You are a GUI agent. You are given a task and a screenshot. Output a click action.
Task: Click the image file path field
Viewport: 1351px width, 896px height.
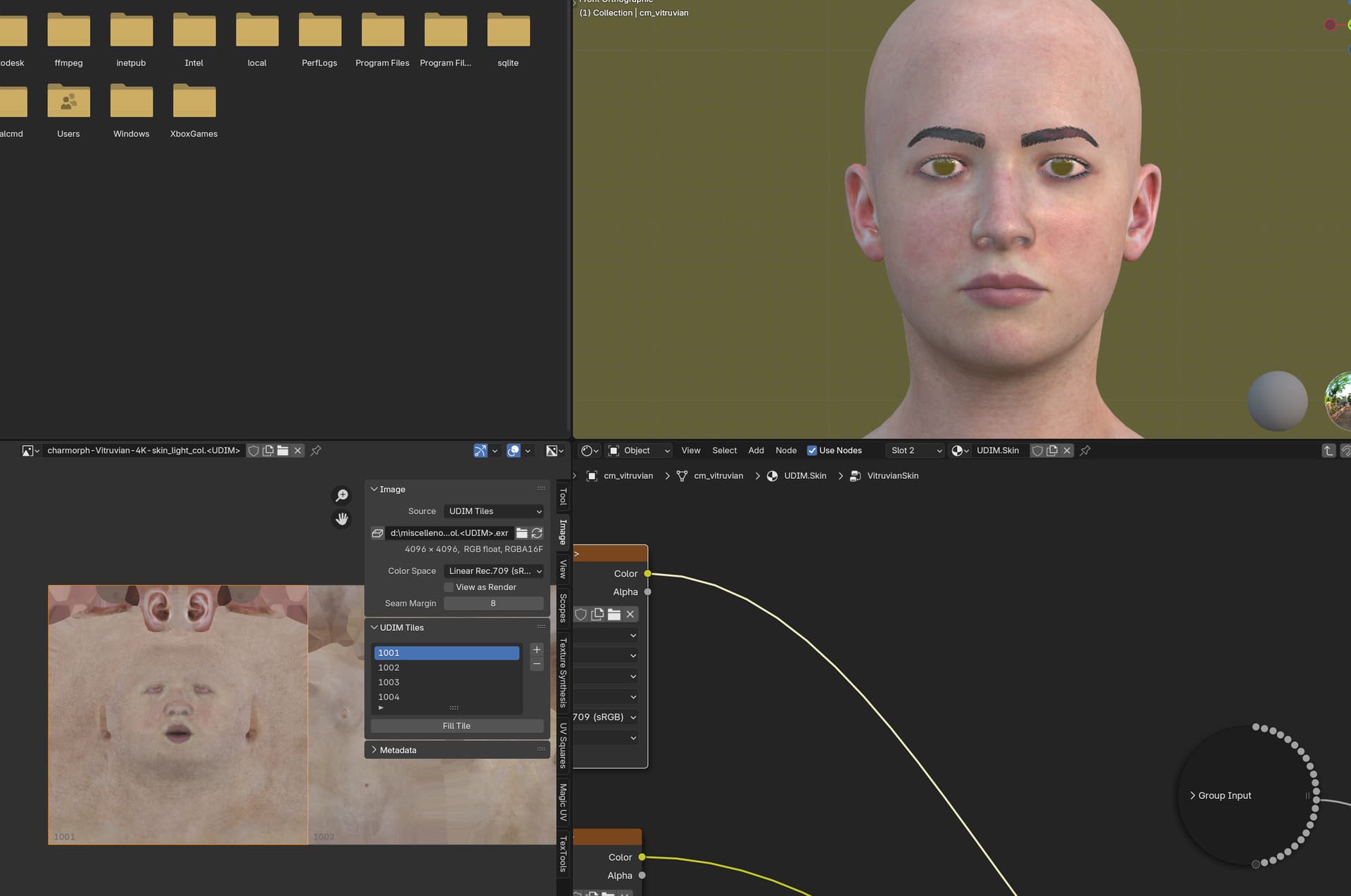coord(450,533)
